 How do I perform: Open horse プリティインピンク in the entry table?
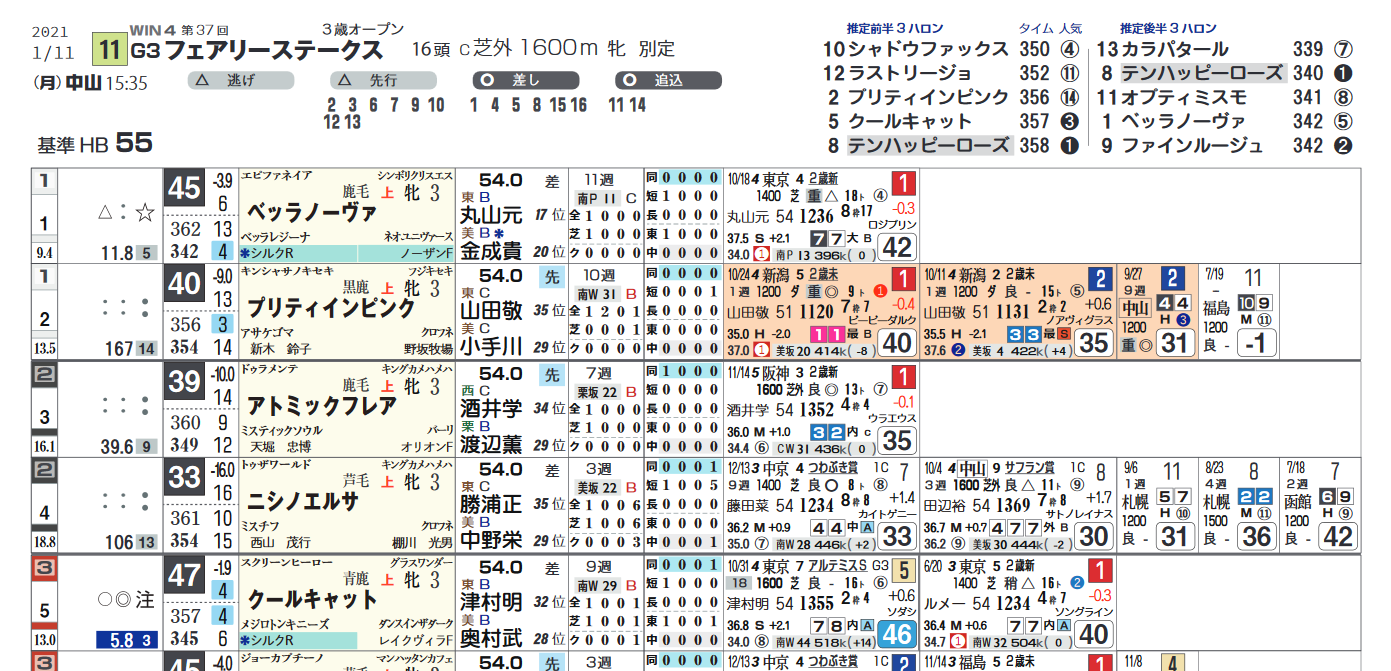pos(330,308)
